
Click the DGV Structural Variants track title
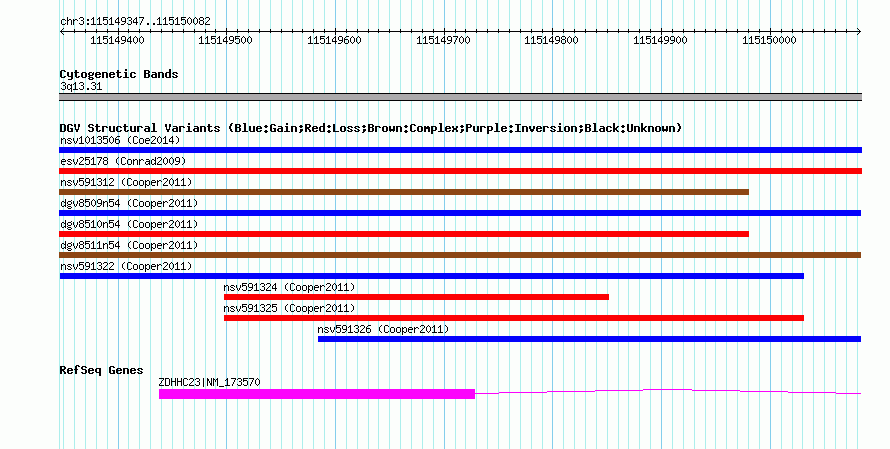point(370,128)
